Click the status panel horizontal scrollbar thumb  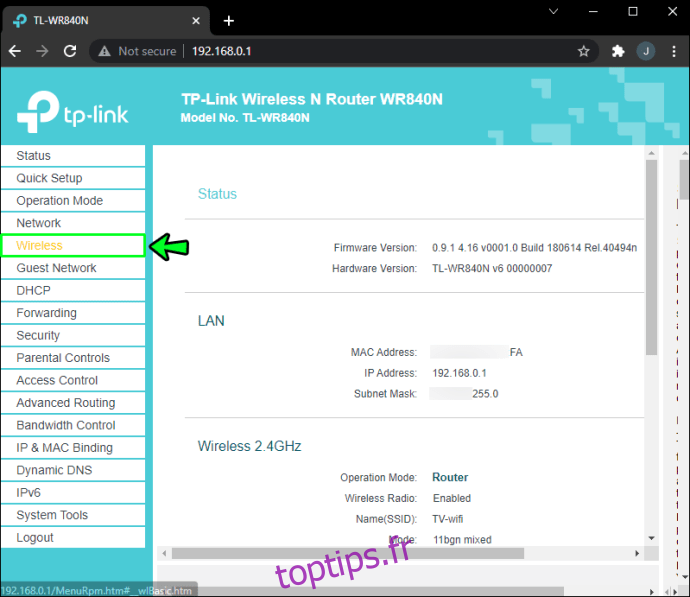click(x=348, y=553)
